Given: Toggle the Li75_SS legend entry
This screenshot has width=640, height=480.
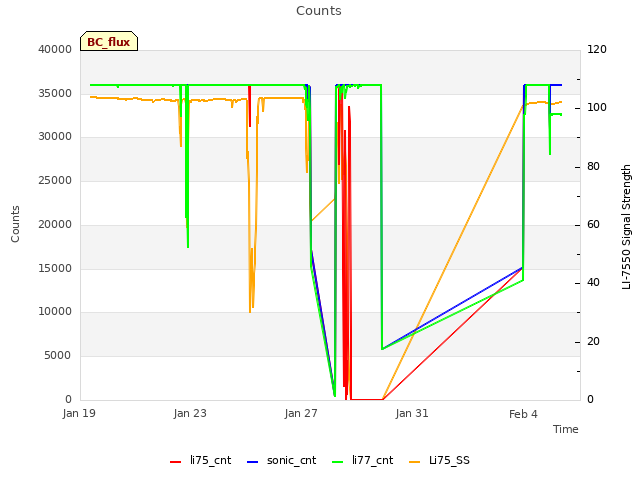Looking at the screenshot, I should 439,460.
